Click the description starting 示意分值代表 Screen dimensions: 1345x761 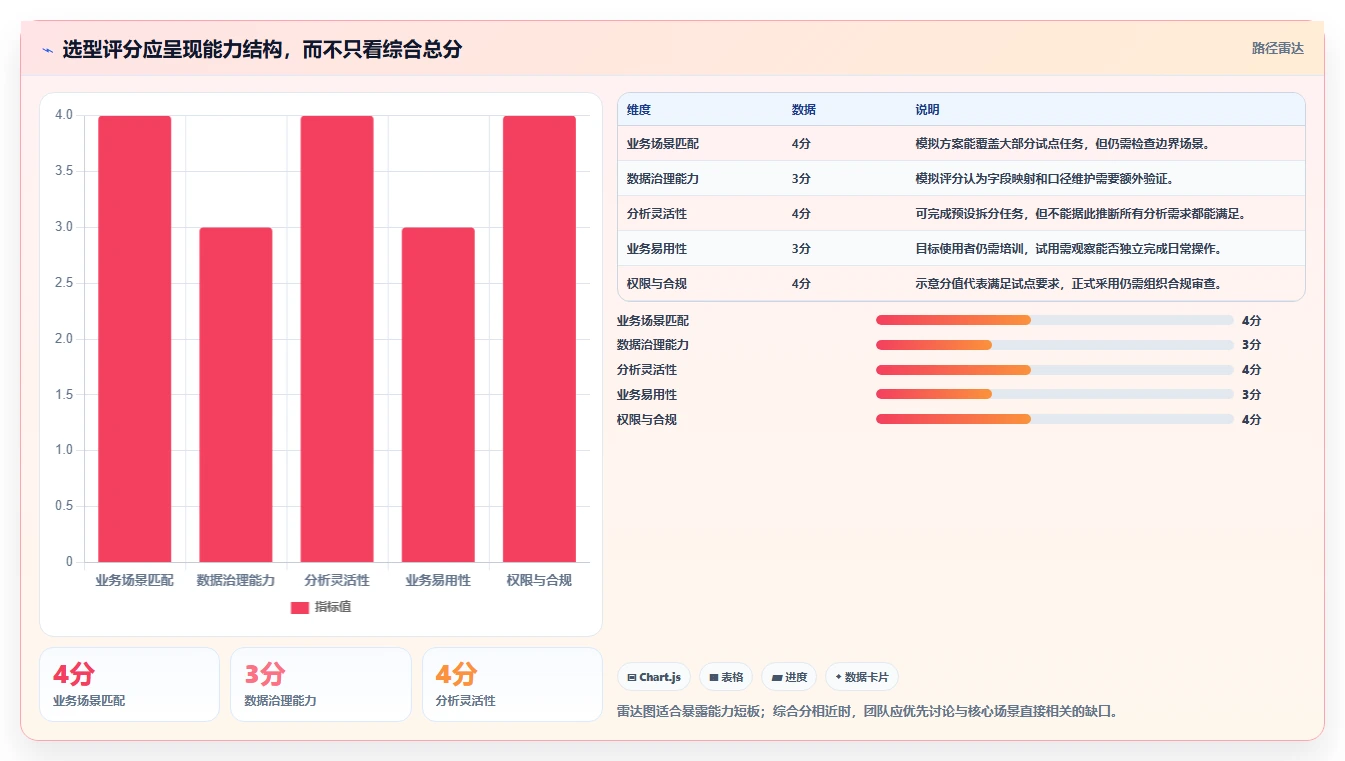1069,284
